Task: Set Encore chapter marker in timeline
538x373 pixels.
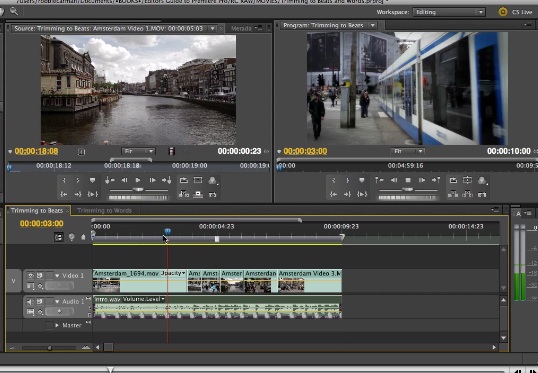Action: [x=71, y=237]
